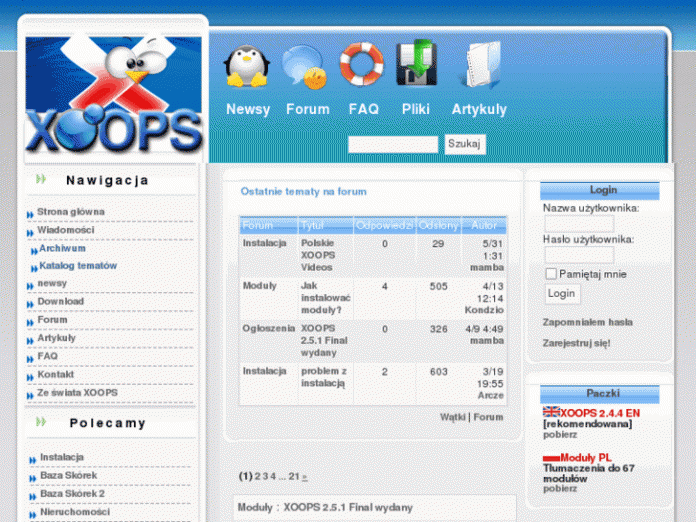
Task: Click the Artykuly folder icon
Action: 479,66
